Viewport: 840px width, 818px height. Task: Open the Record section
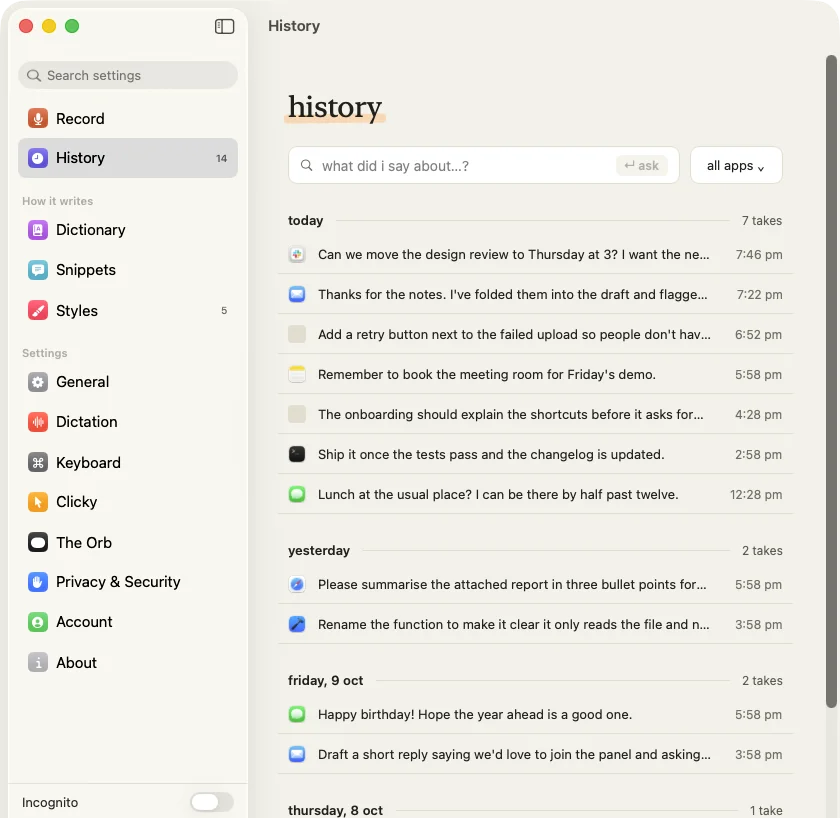click(128, 118)
